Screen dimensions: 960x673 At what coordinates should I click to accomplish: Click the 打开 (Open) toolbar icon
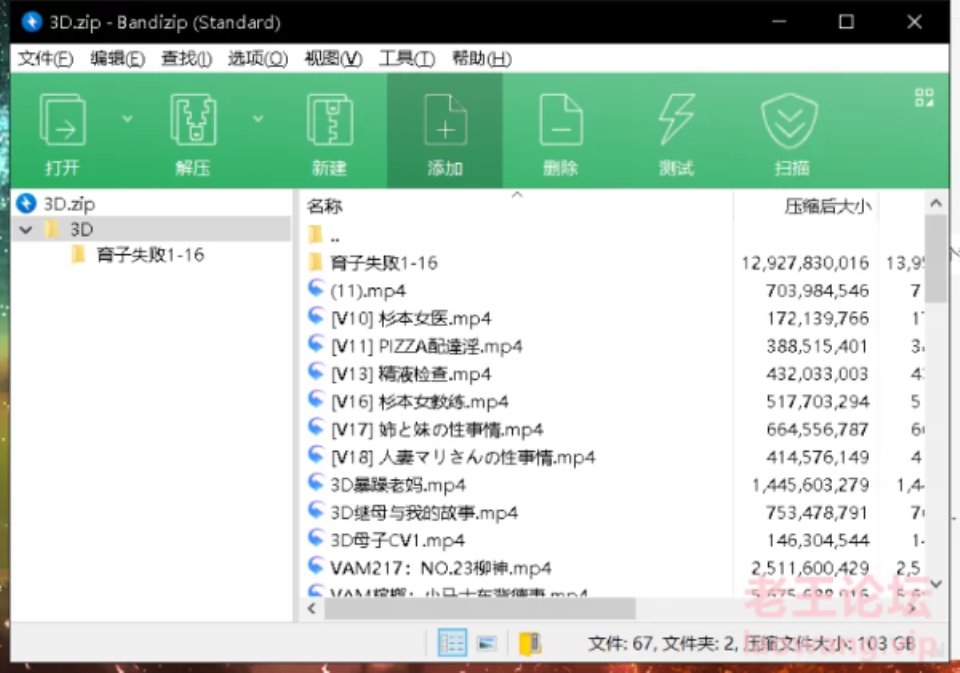[x=62, y=120]
